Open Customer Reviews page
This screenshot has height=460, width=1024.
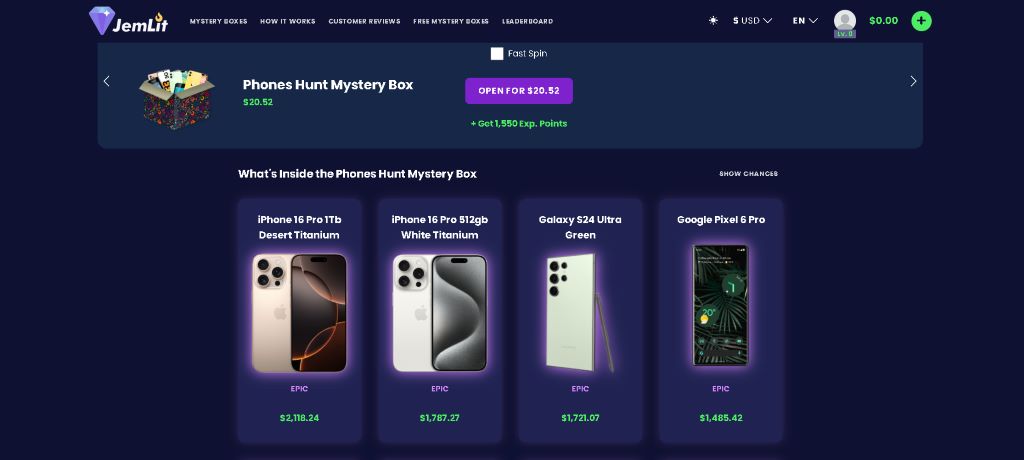tap(364, 22)
